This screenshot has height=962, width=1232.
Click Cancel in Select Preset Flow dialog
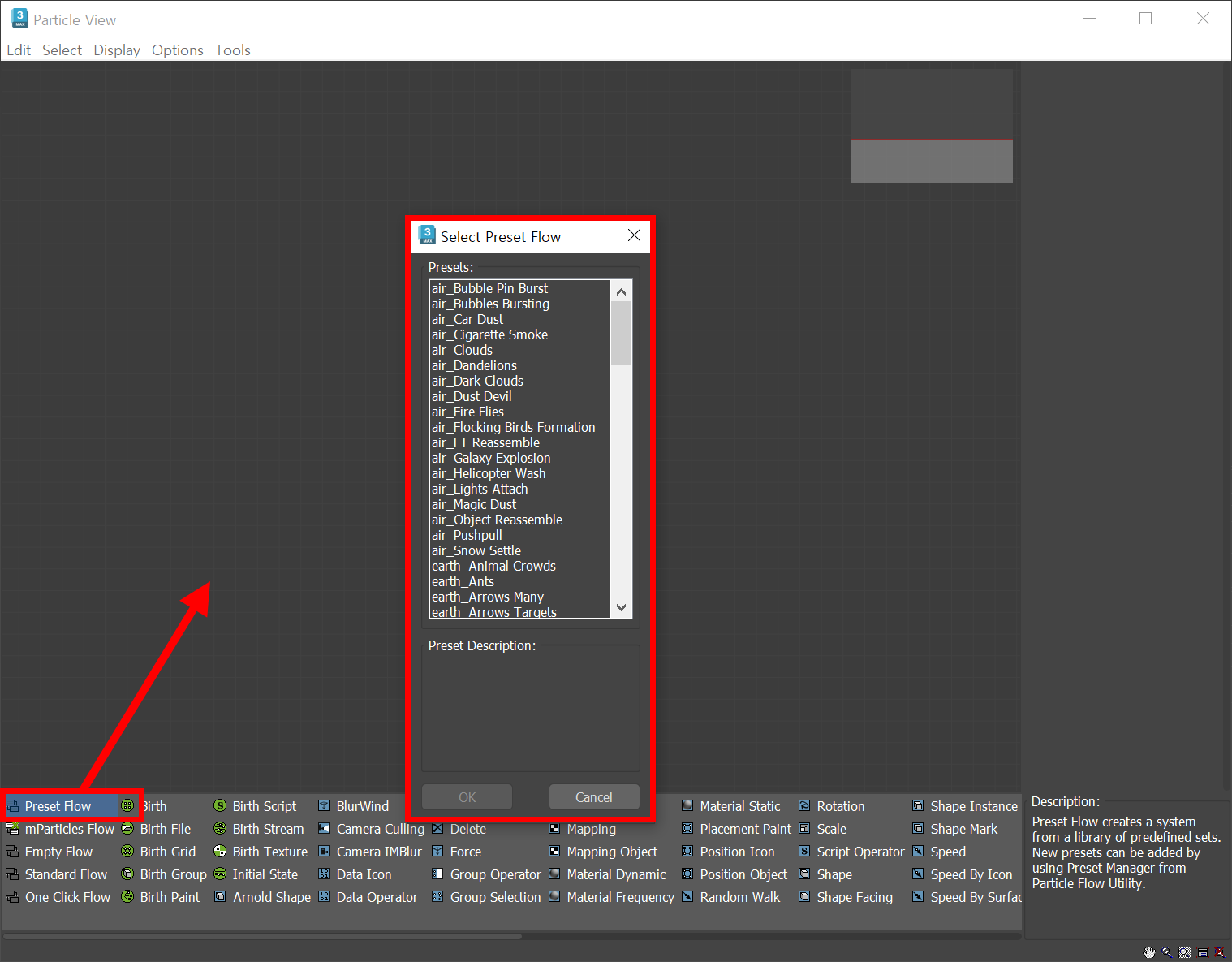[594, 797]
